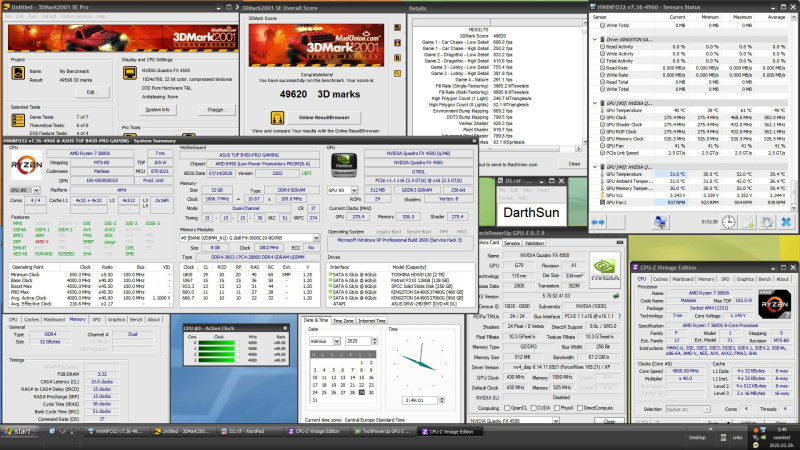Enable the PhysX checkbox in GPU-Z
The height and width of the screenshot is (450, 800).
556,408
